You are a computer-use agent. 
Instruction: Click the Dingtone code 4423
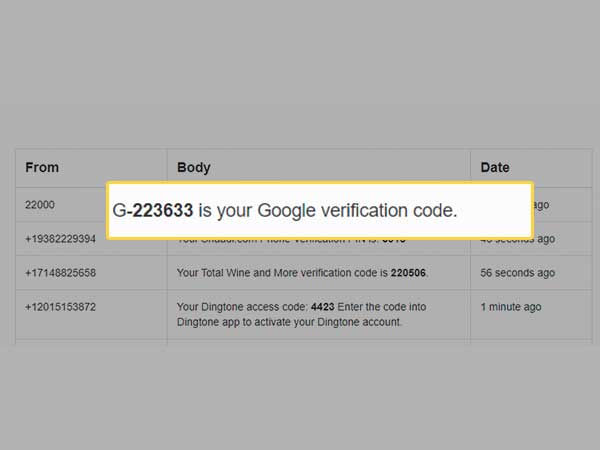click(323, 307)
